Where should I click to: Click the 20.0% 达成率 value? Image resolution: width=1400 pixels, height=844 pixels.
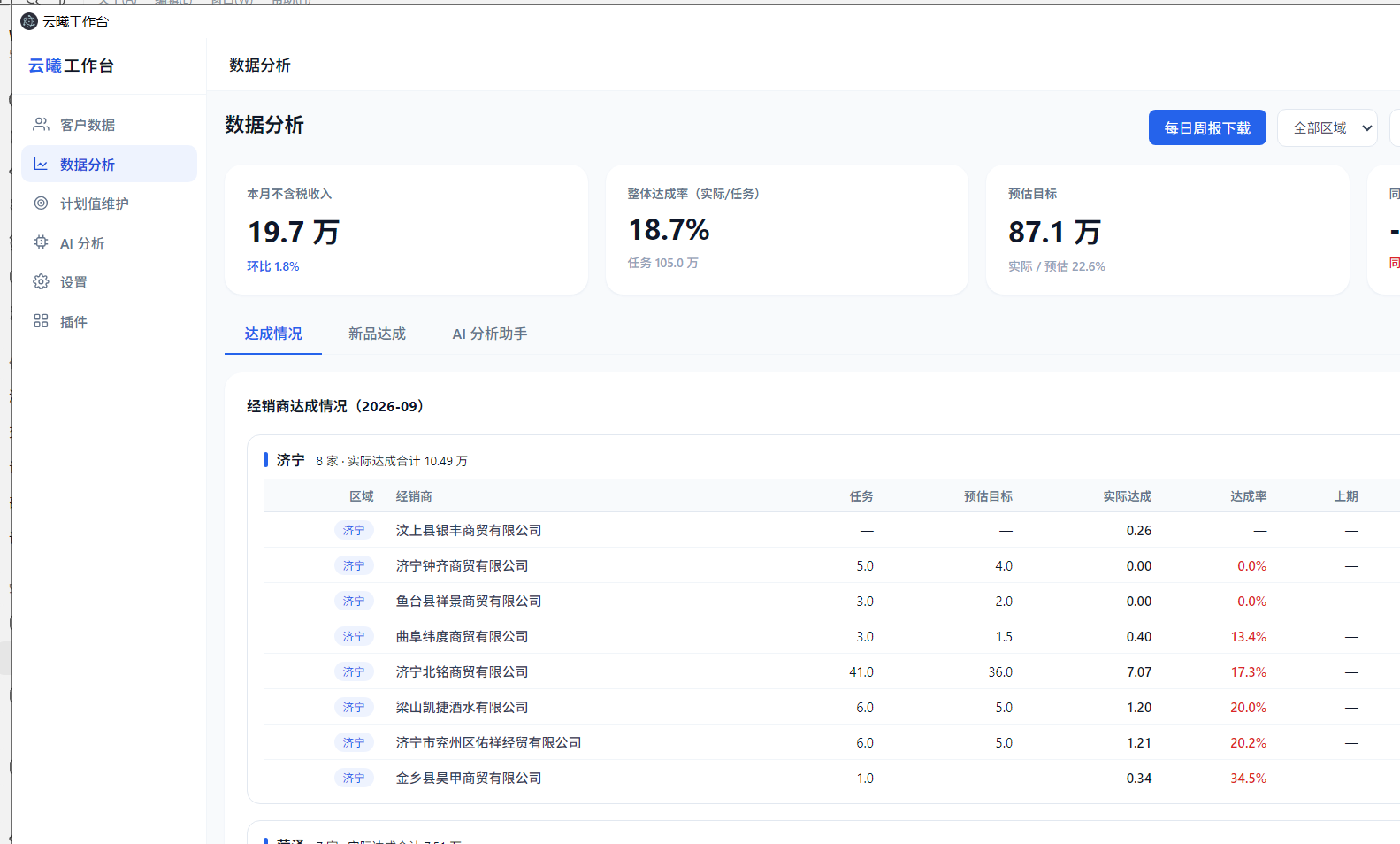1249,707
